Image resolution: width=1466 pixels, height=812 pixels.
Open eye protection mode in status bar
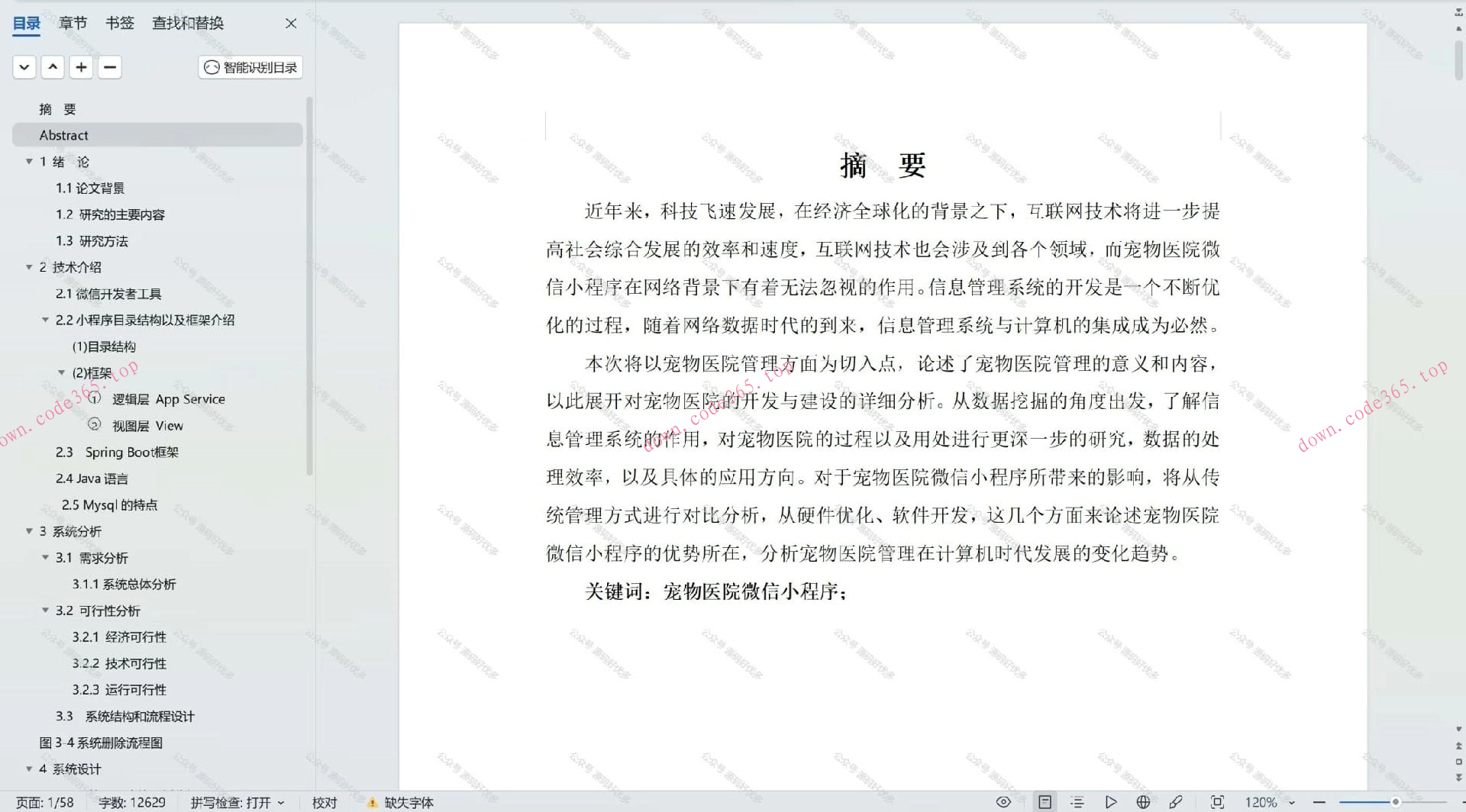[x=1003, y=801]
